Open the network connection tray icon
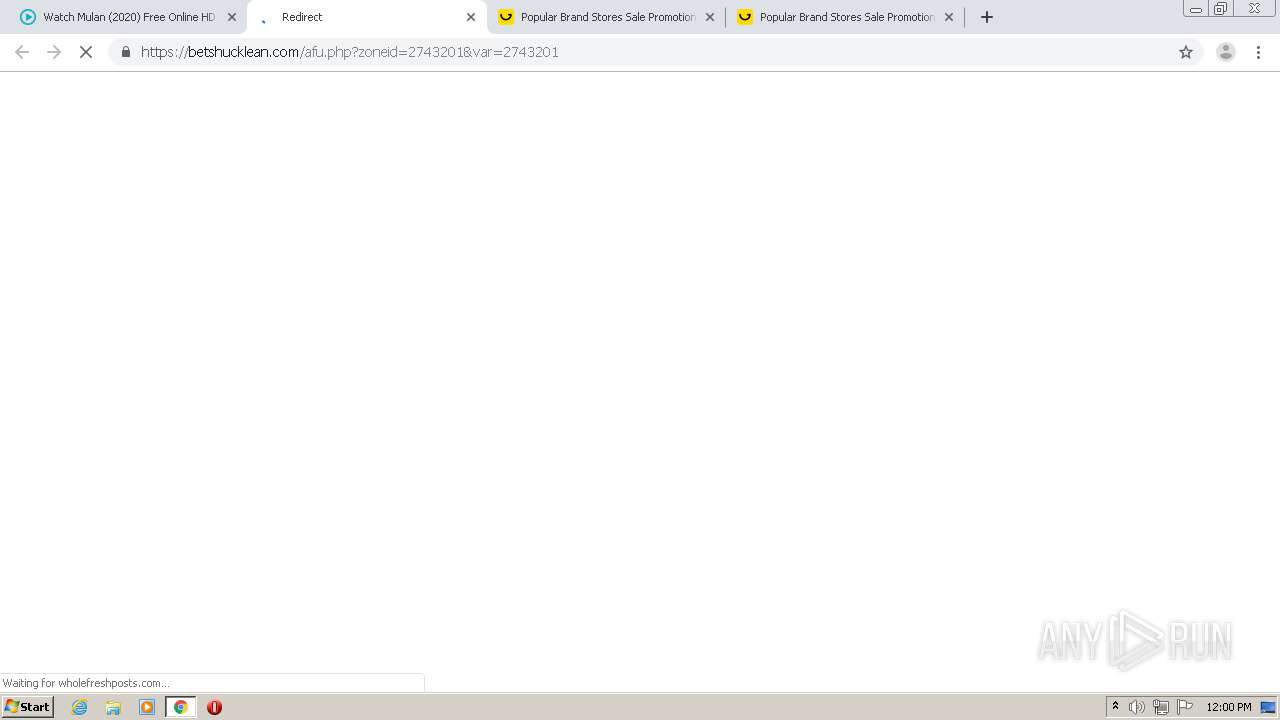The width and height of the screenshot is (1280, 720). [x=1161, y=707]
